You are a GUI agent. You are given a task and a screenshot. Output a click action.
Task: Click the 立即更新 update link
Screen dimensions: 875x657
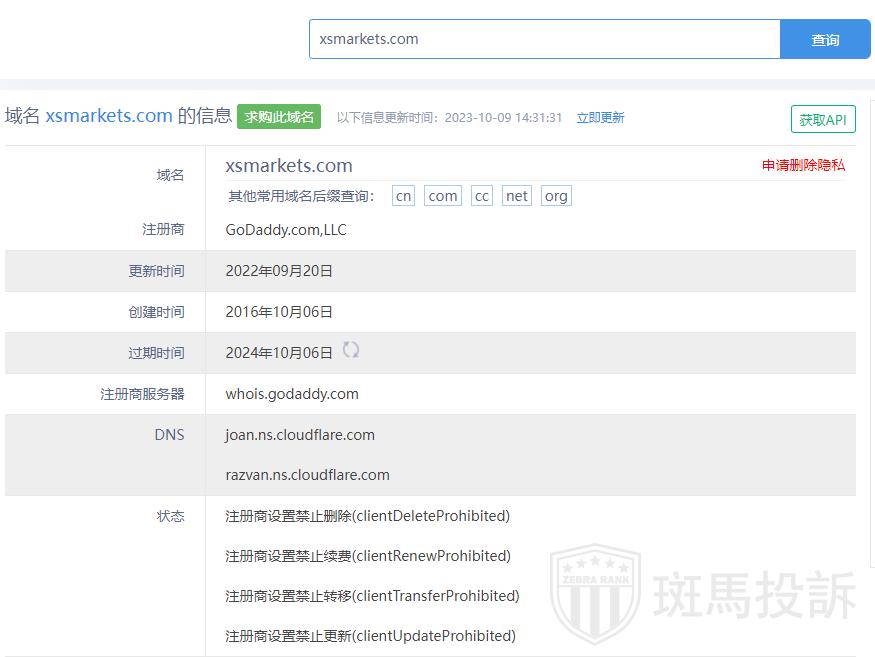point(600,118)
